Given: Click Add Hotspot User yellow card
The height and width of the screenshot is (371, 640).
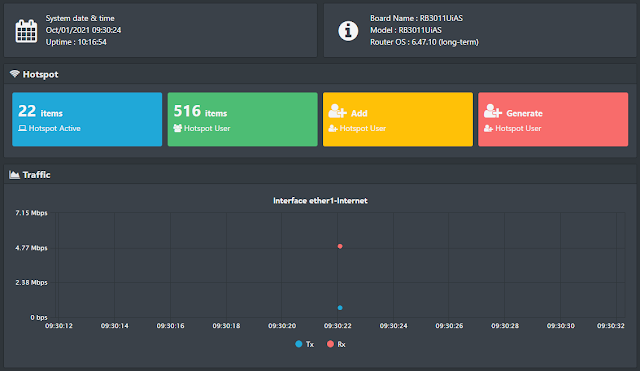Looking at the screenshot, I should pos(398,119).
